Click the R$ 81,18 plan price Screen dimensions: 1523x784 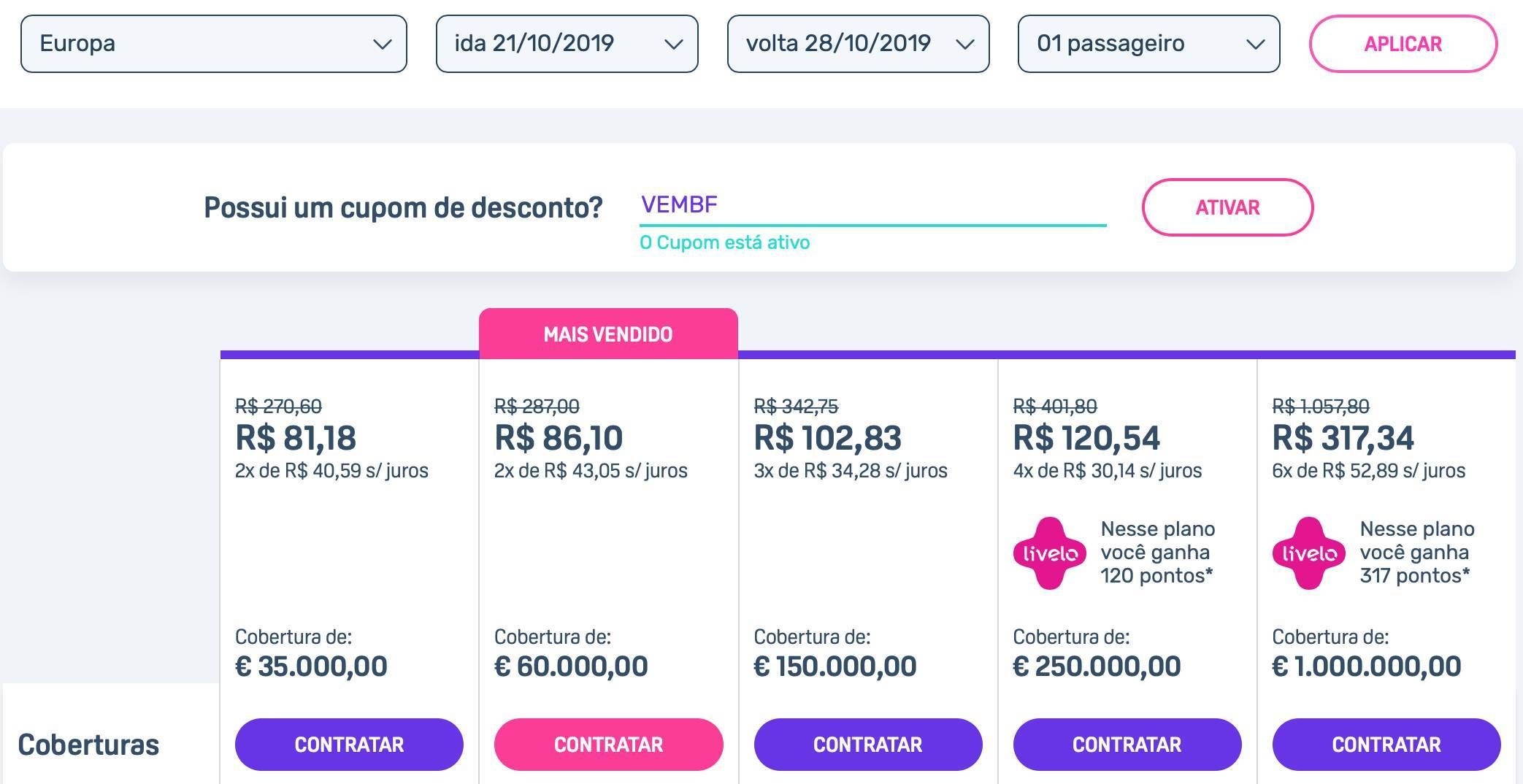click(x=296, y=438)
